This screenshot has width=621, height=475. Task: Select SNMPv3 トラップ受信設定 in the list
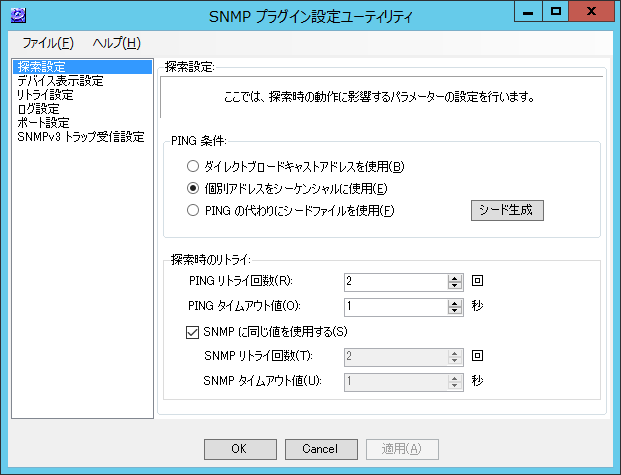click(81, 137)
